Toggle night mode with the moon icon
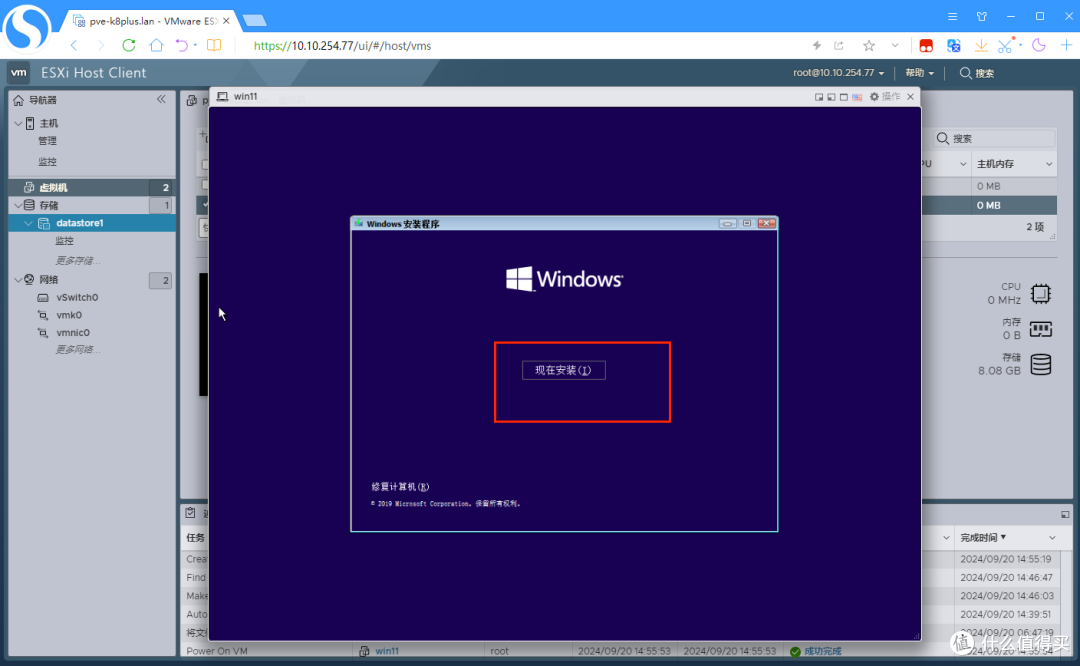Viewport: 1080px width, 666px height. pos(1039,45)
